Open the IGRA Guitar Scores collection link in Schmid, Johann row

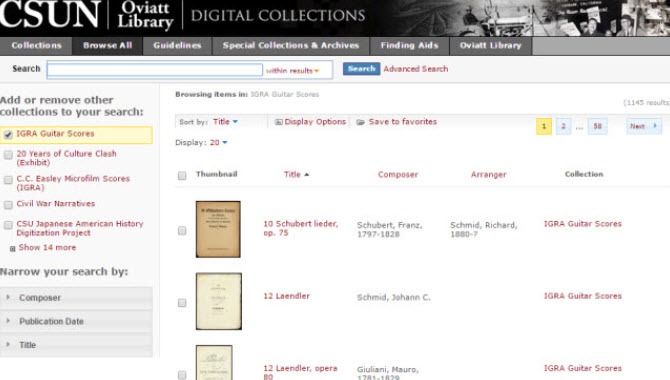582,296
